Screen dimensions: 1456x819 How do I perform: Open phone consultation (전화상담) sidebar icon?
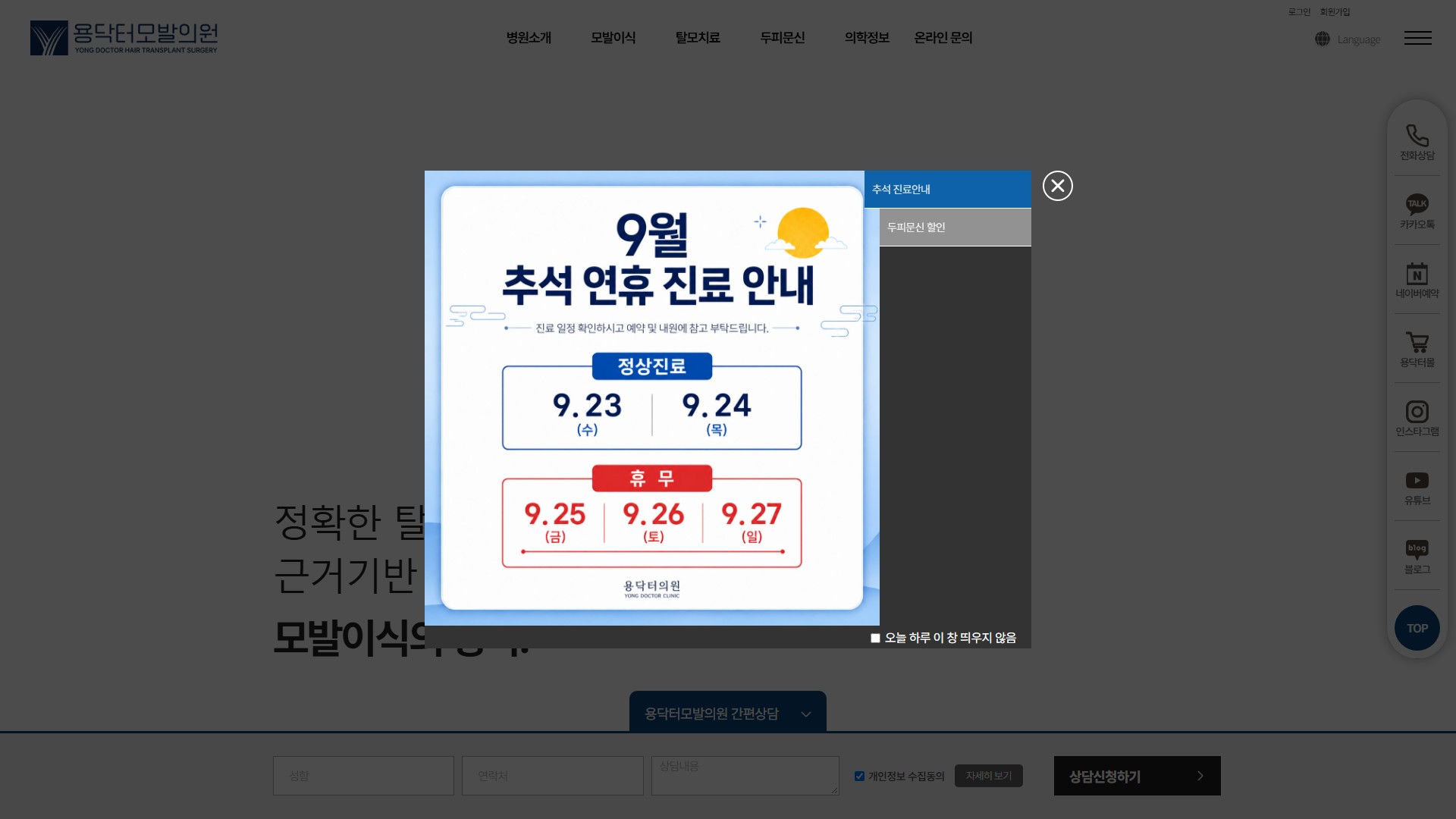pyautogui.click(x=1417, y=143)
